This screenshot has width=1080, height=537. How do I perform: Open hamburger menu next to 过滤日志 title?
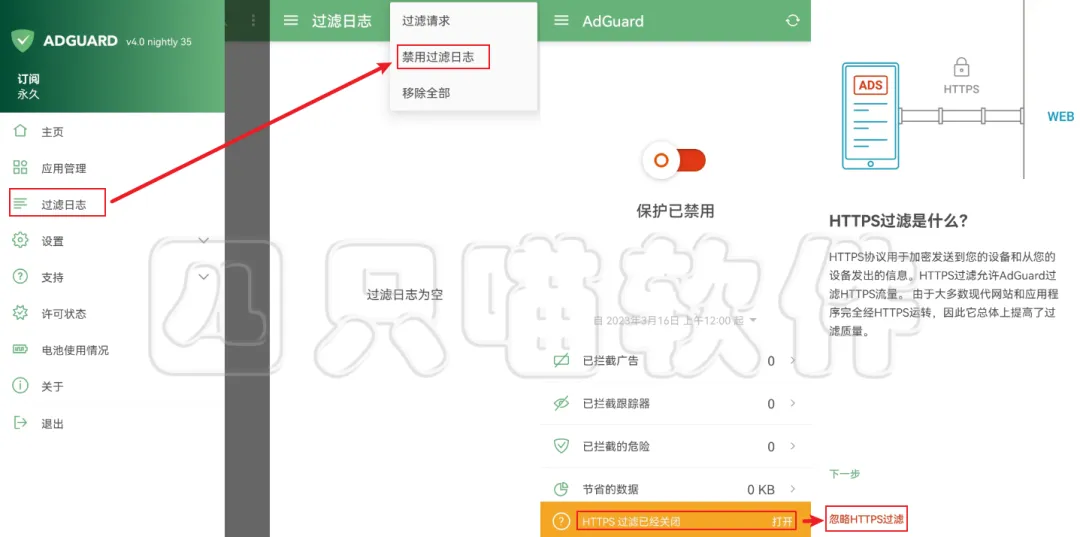pos(291,21)
